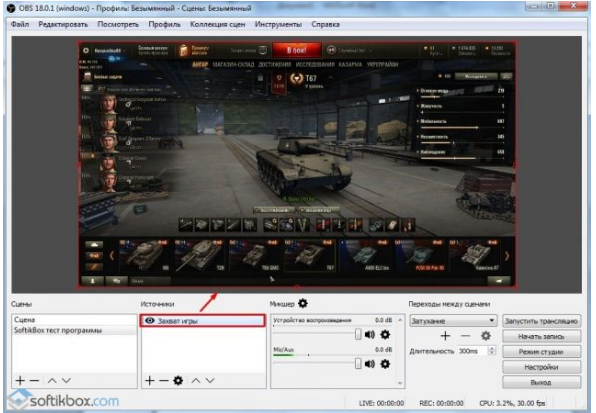The width and height of the screenshot is (596, 413).
Task: Open the Инструменты menu
Action: click(278, 24)
